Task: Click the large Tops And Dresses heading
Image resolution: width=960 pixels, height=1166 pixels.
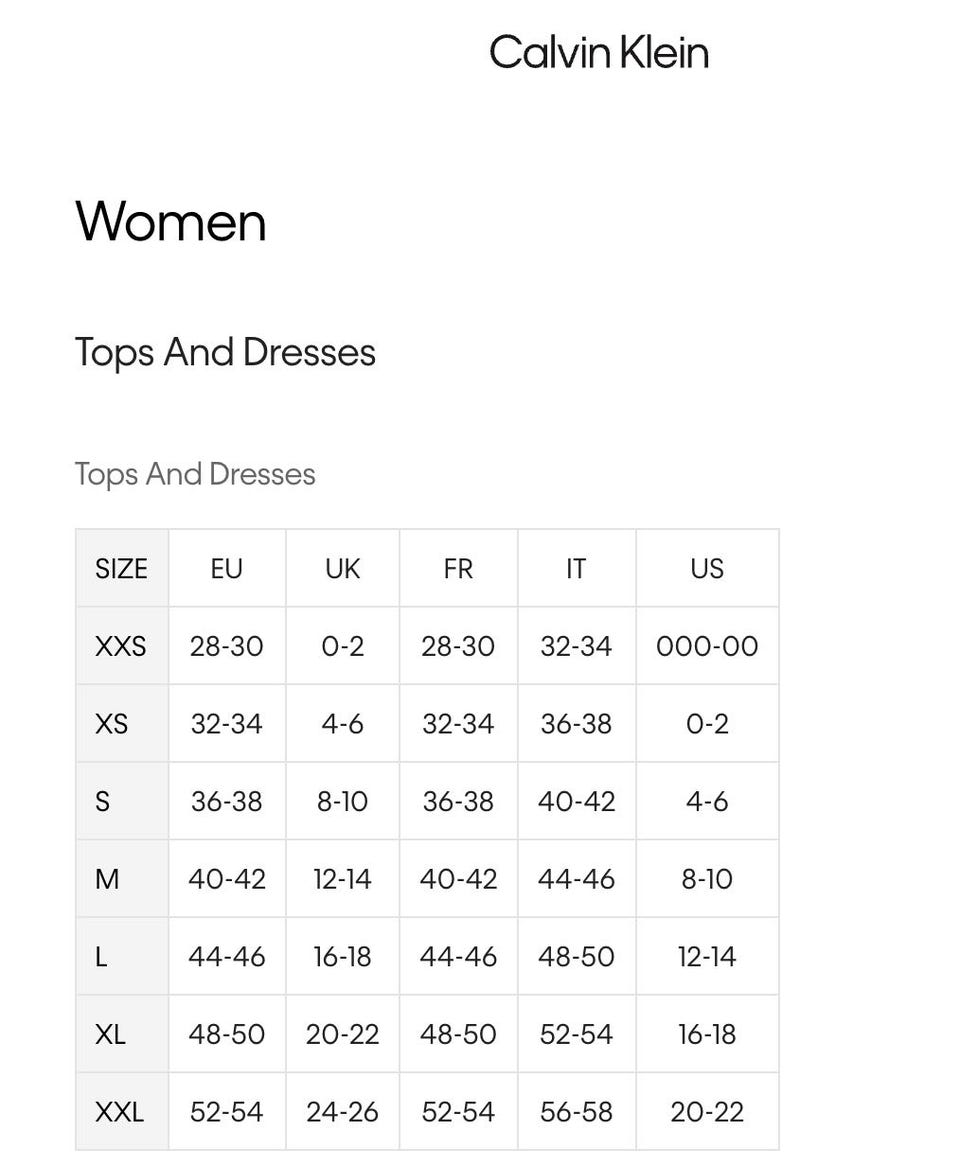Action: tap(225, 352)
